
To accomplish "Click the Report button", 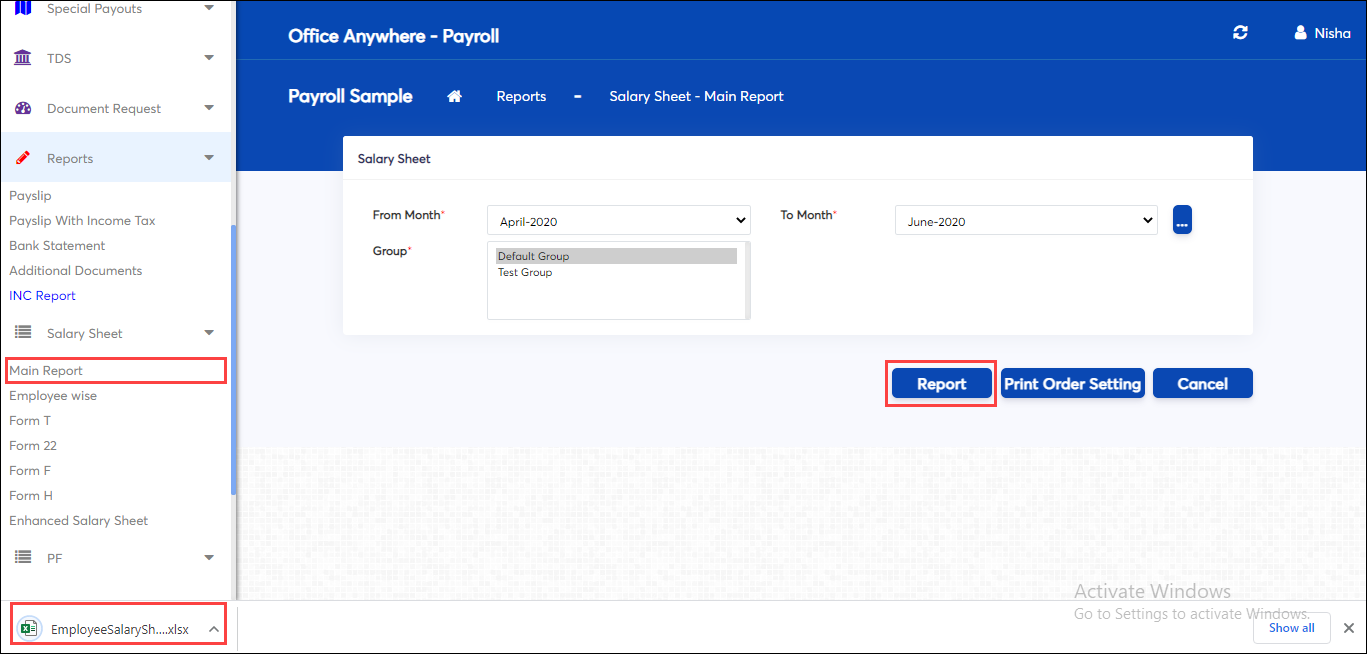I will tap(941, 384).
